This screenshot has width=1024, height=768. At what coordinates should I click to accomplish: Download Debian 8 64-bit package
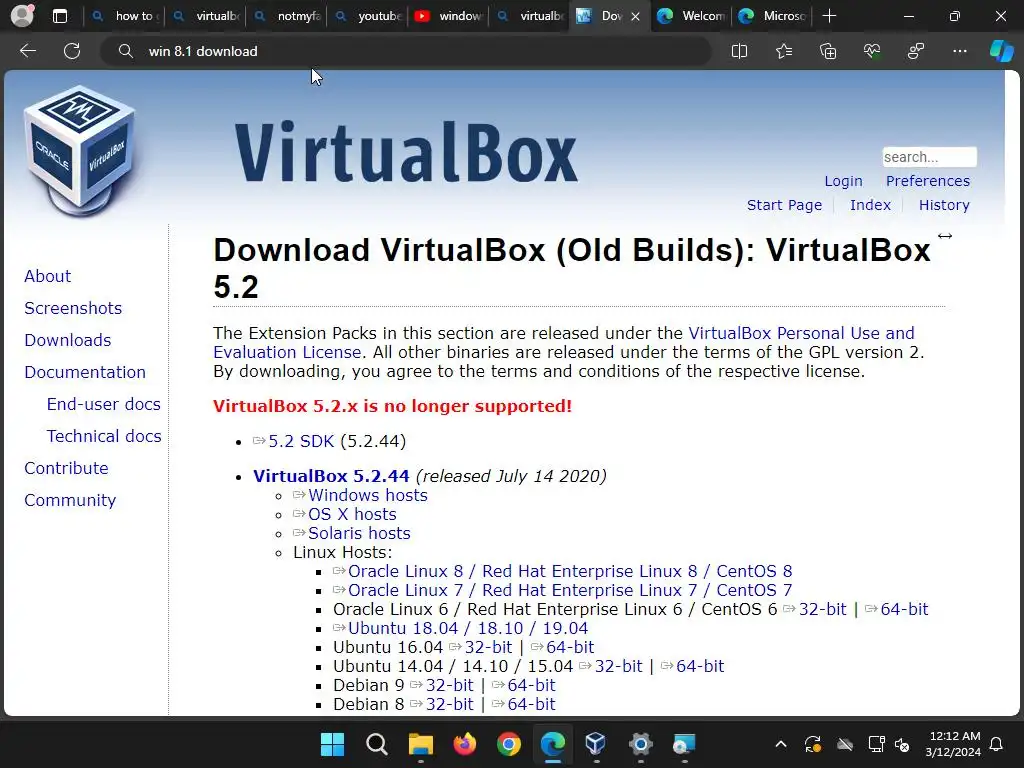coord(532,704)
